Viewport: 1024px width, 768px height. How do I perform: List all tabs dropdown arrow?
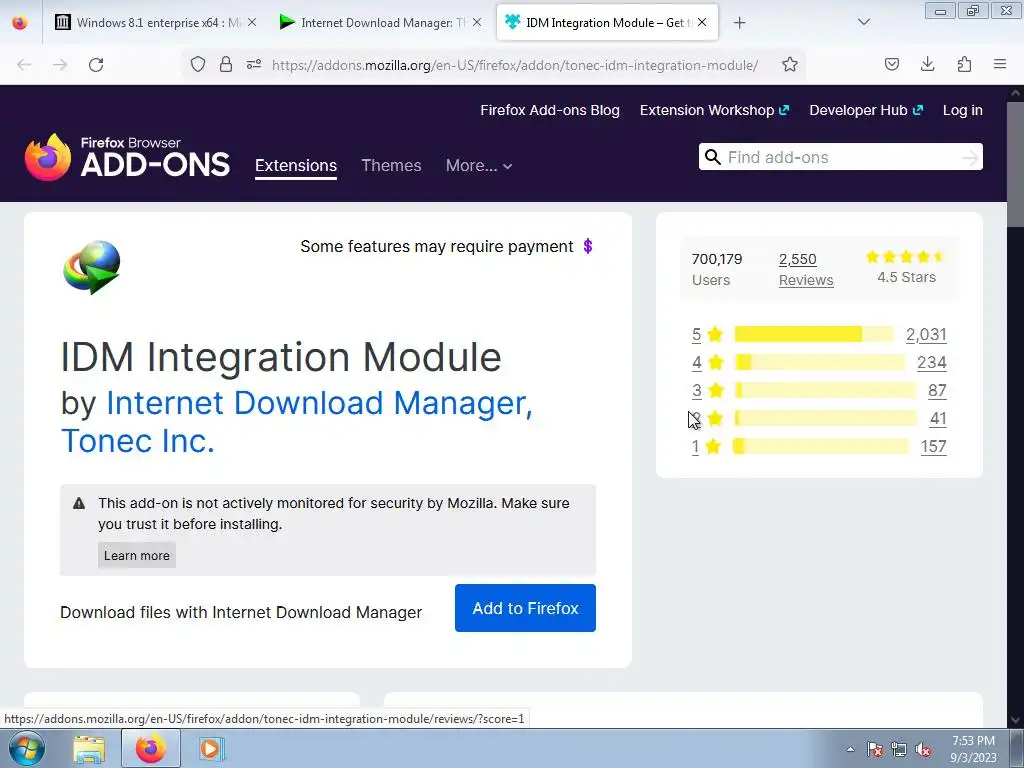[863, 22]
